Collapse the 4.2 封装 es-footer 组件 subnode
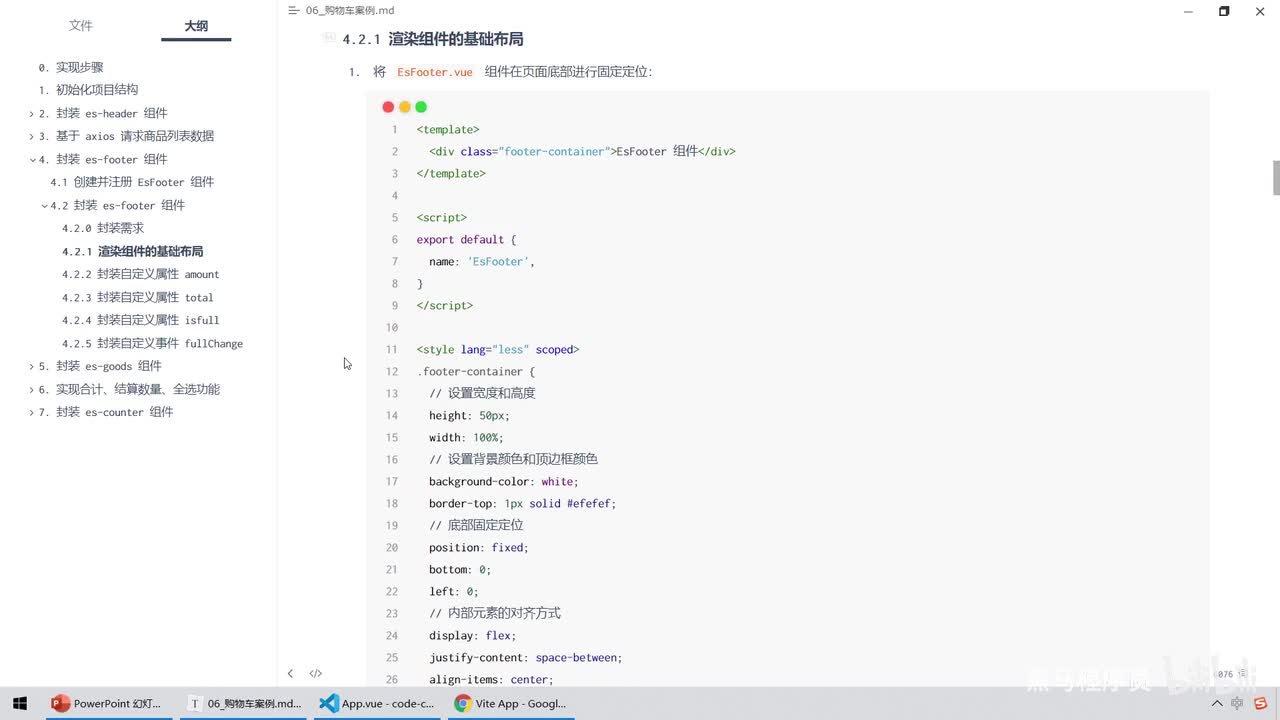Viewport: 1280px width, 720px height. tap(44, 206)
